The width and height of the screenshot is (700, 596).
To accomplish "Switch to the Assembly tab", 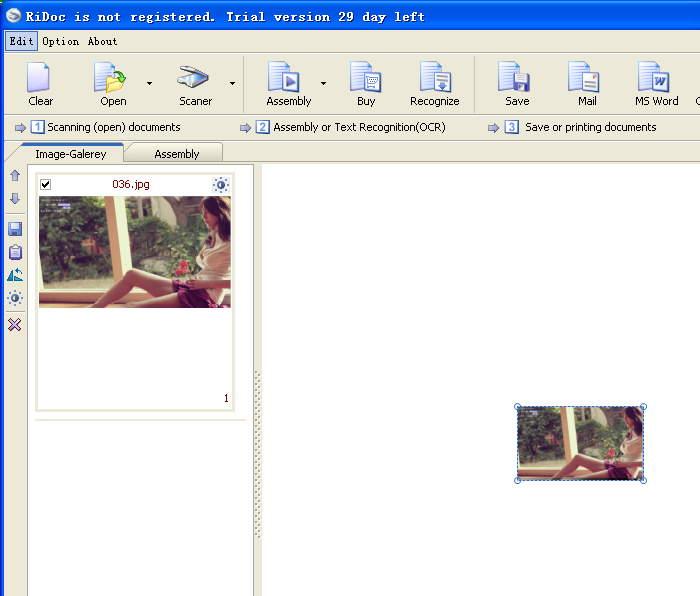I will click(176, 154).
